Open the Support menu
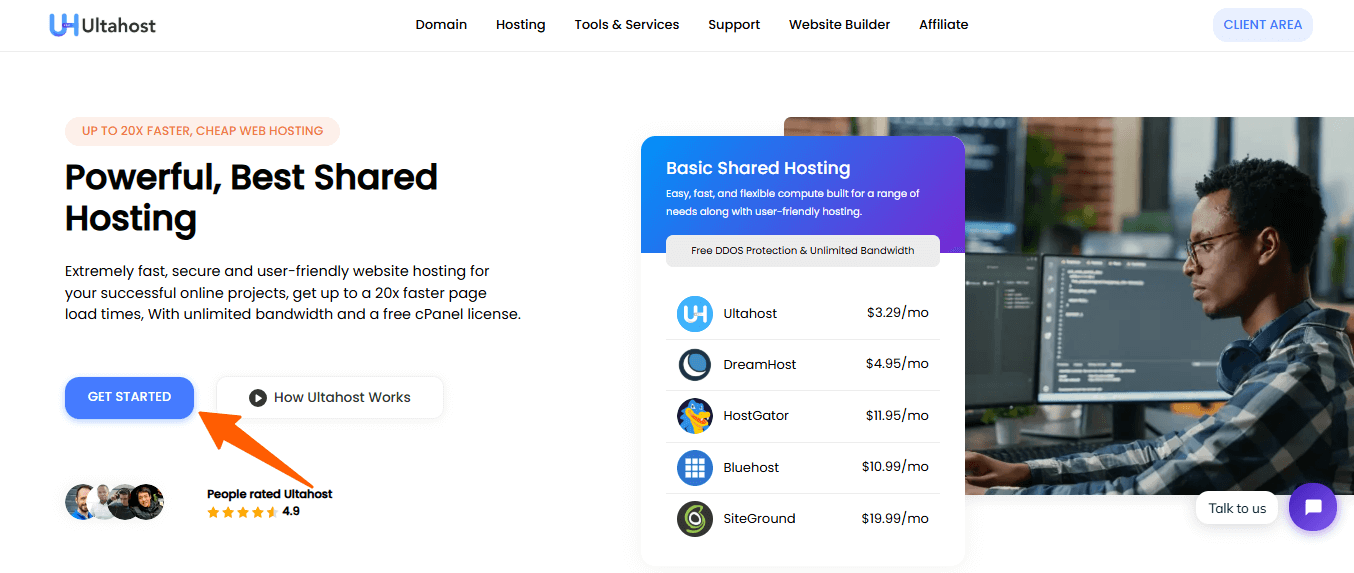 [x=734, y=25]
